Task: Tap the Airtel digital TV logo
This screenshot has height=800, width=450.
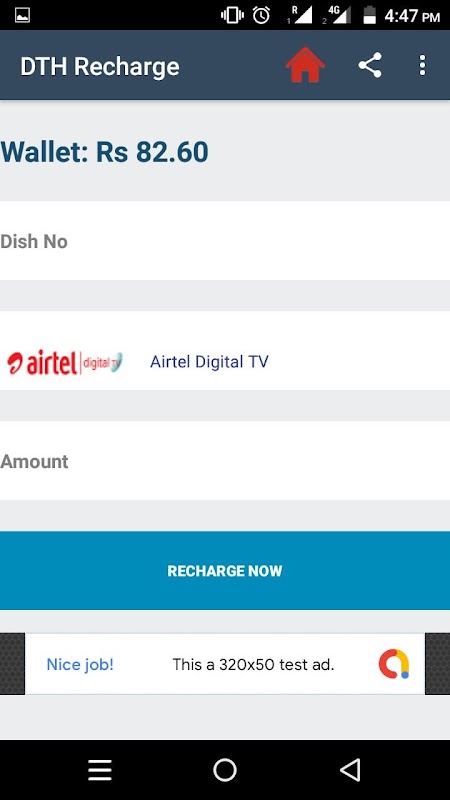Action: point(65,362)
